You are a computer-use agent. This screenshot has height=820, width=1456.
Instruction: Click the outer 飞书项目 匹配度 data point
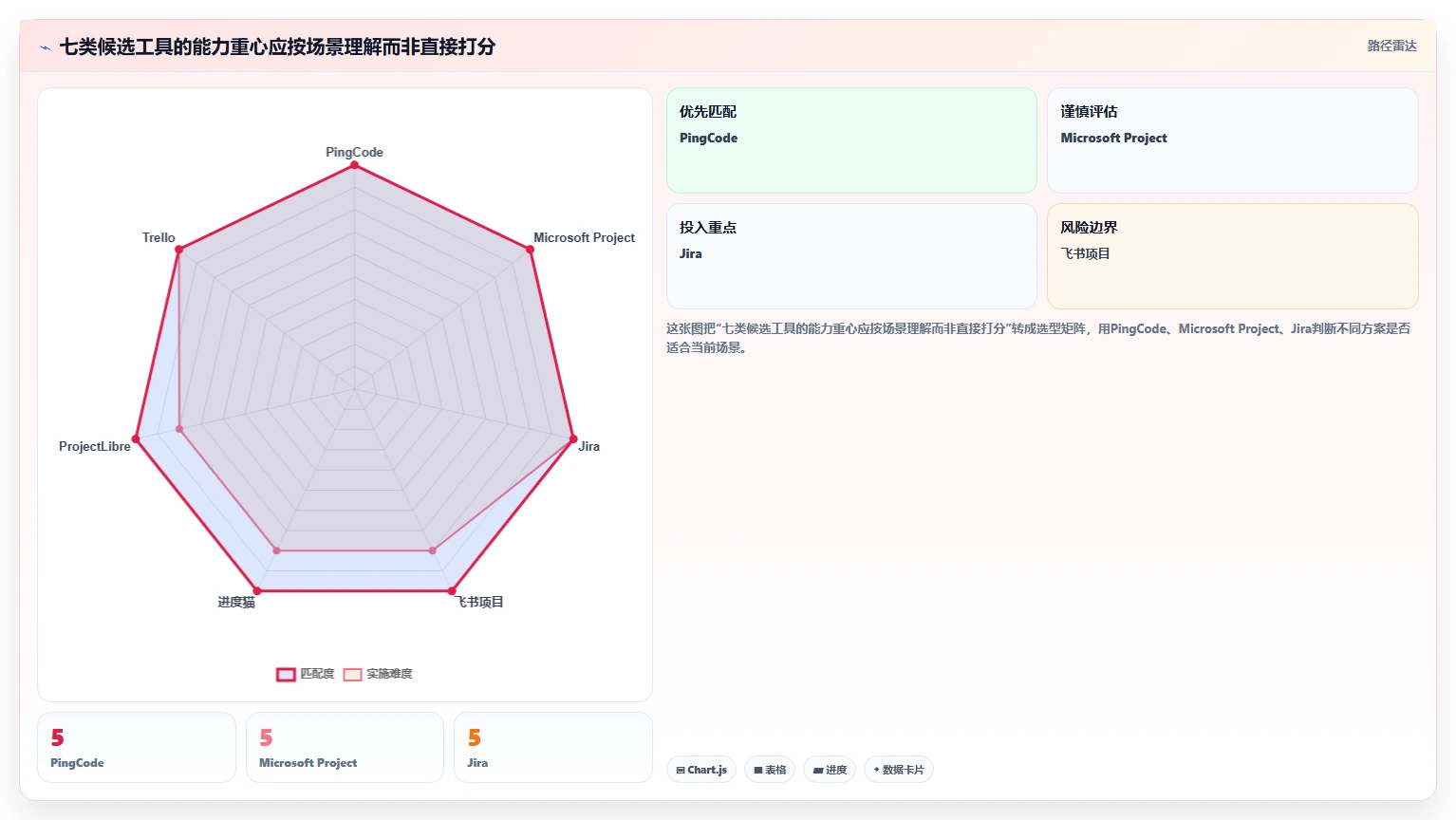453,591
